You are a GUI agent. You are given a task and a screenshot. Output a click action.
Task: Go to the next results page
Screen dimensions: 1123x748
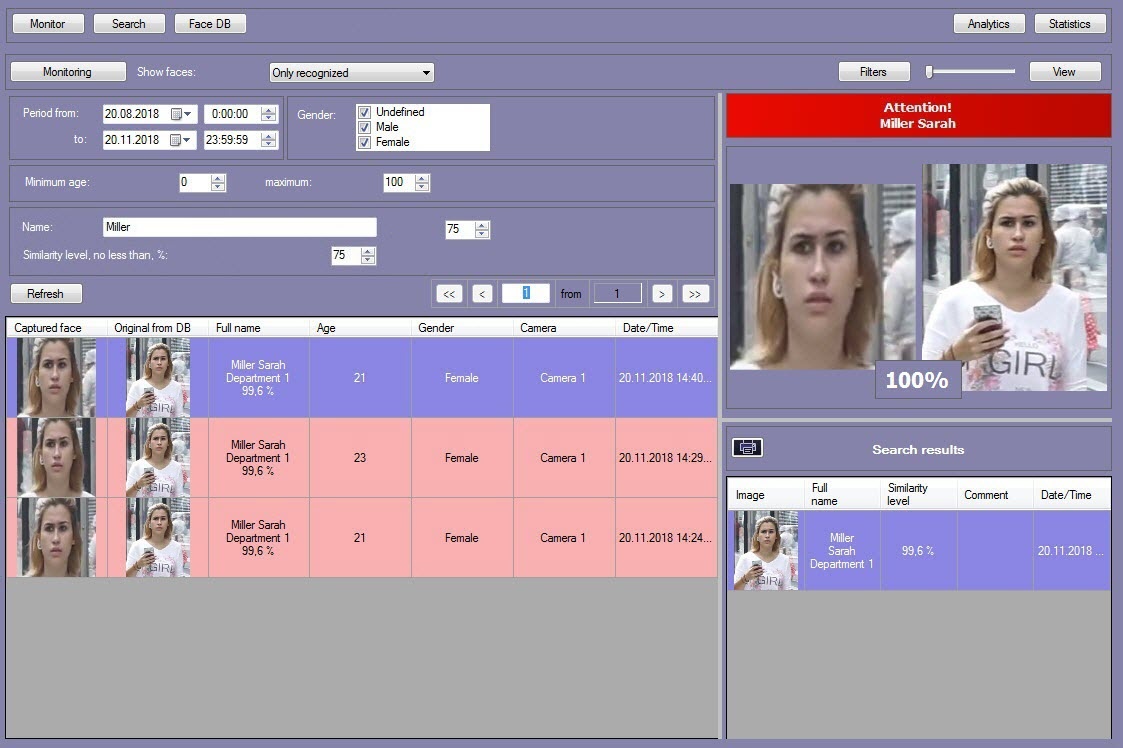pyautogui.click(x=662, y=294)
